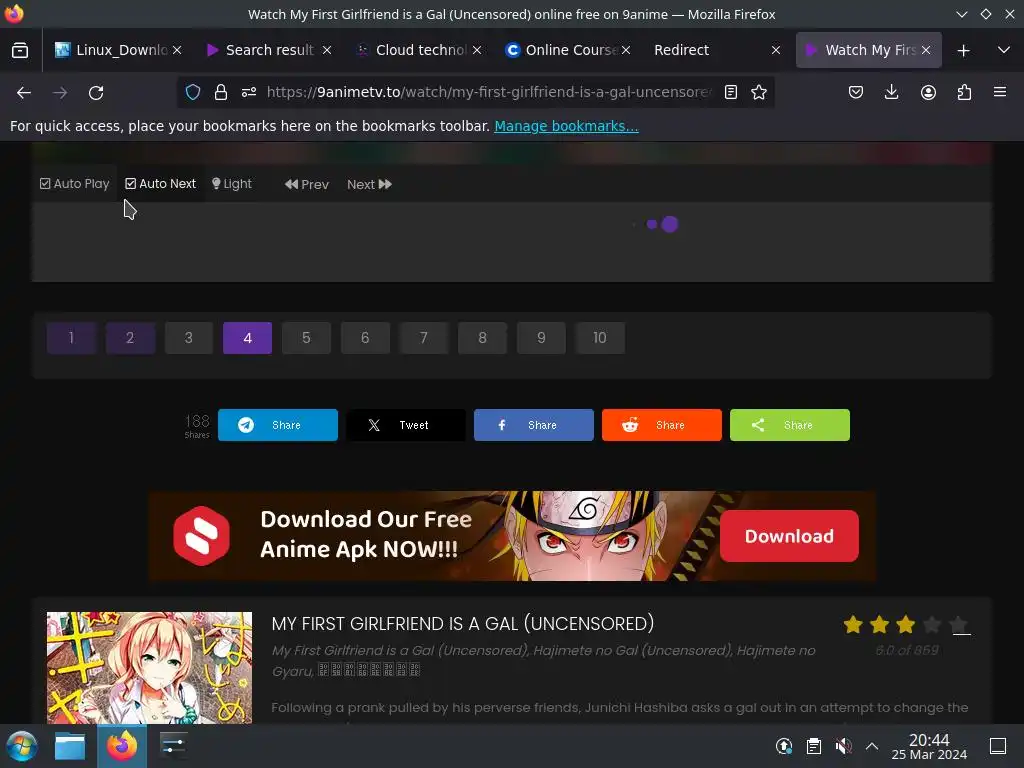Image resolution: width=1024 pixels, height=768 pixels.
Task: Click the muted volume tray icon
Action: point(843,746)
